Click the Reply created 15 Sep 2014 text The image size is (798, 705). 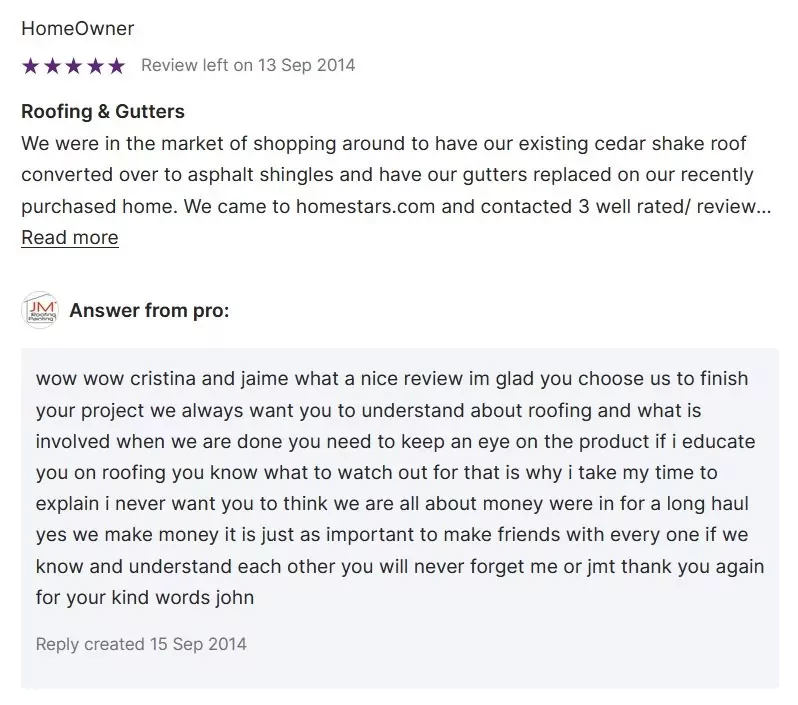pyautogui.click(x=141, y=644)
